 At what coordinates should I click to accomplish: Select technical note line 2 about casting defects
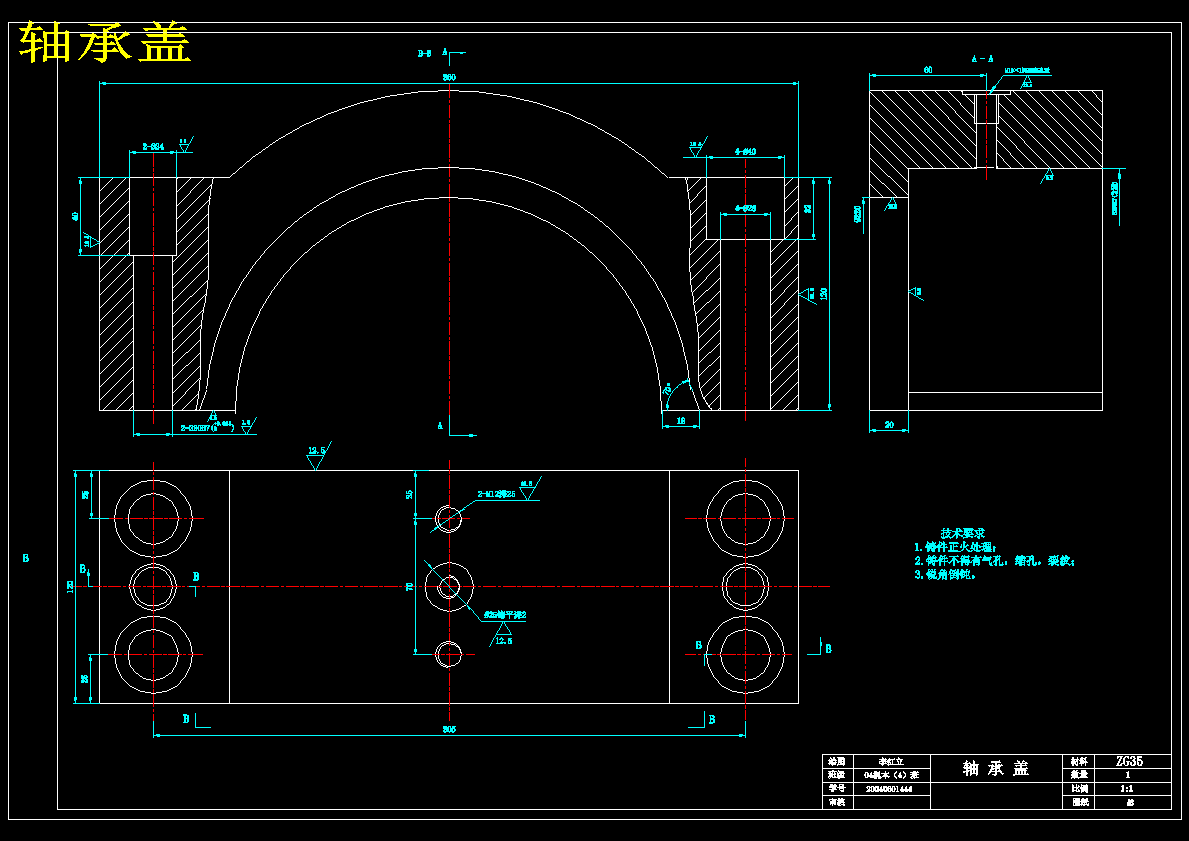click(995, 561)
